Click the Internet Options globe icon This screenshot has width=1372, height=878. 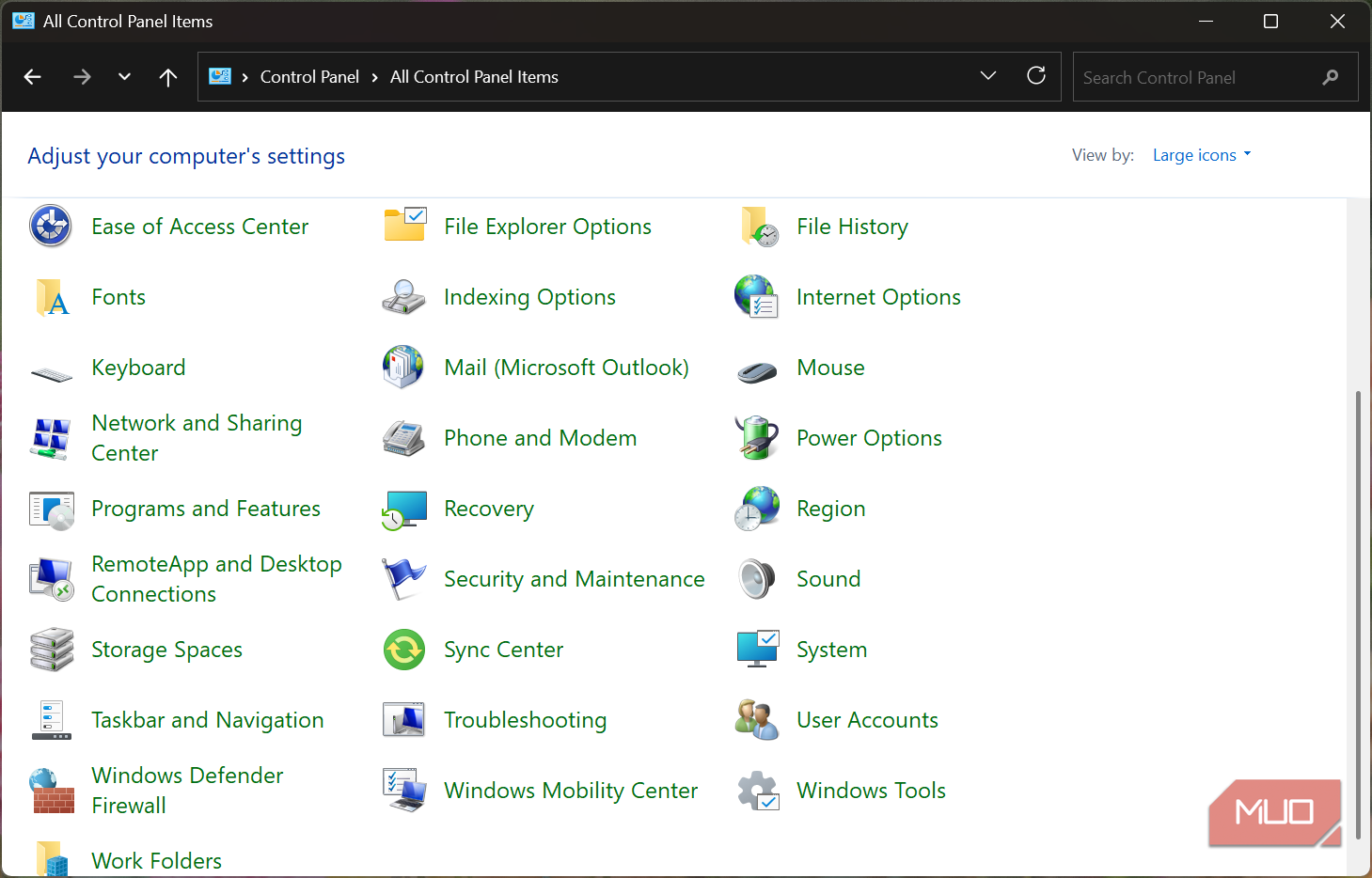click(x=758, y=297)
